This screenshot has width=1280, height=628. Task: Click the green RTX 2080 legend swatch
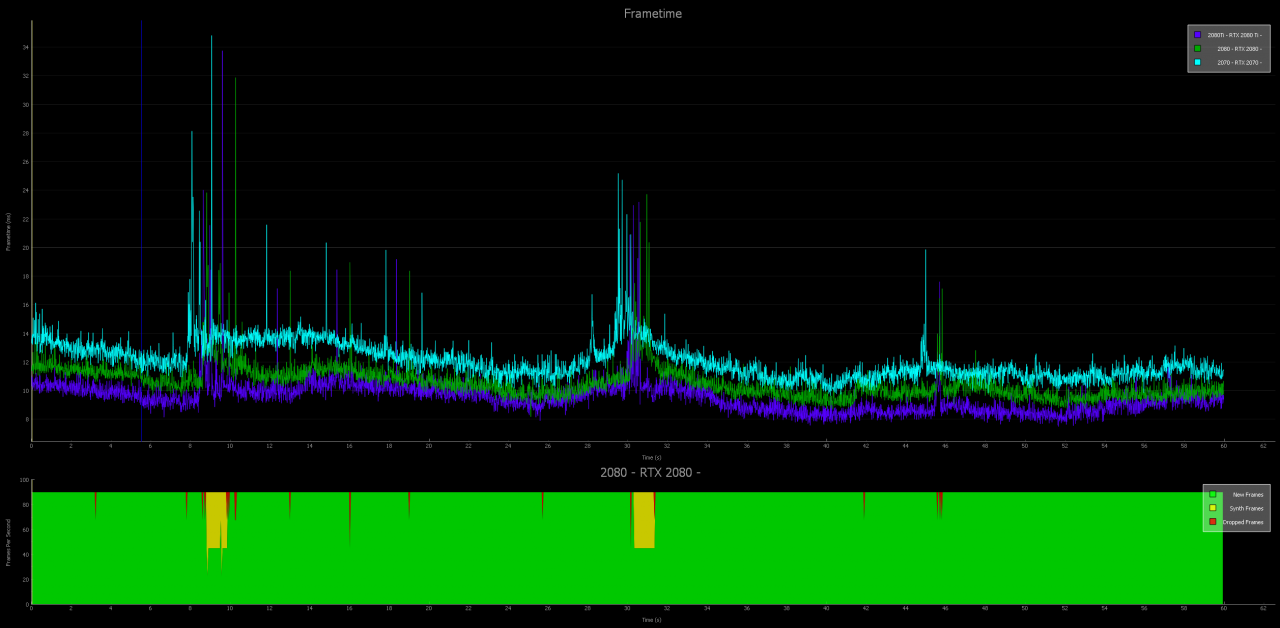click(x=1197, y=48)
